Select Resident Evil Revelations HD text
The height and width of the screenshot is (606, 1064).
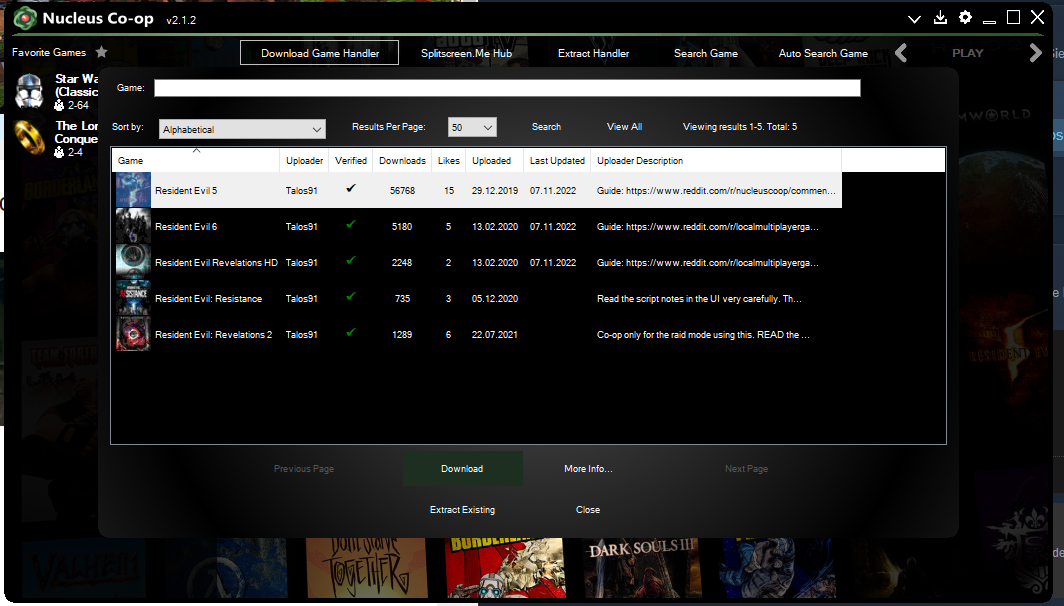pyautogui.click(x=216, y=263)
